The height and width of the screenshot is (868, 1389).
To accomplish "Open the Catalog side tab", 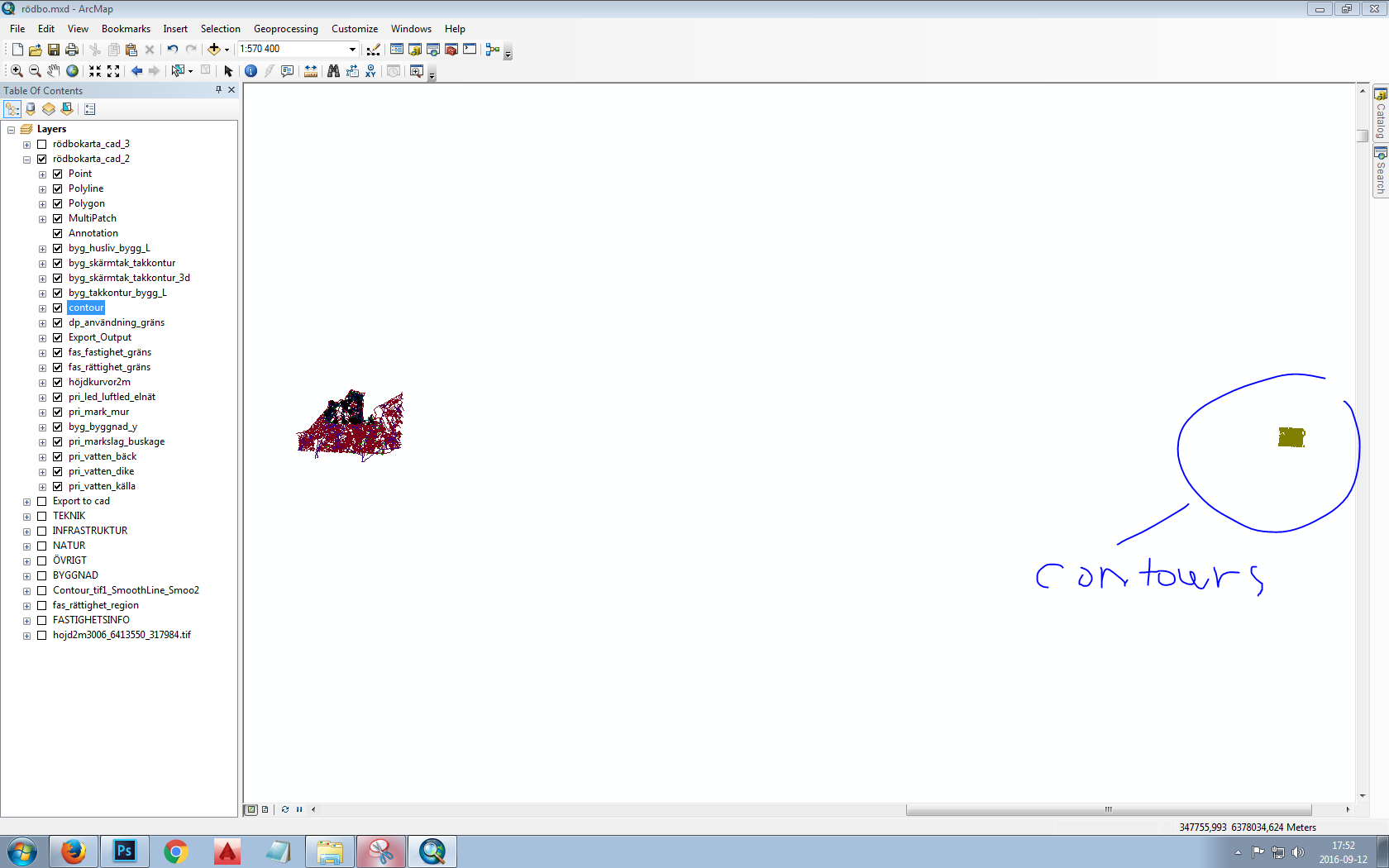I will (x=1380, y=114).
